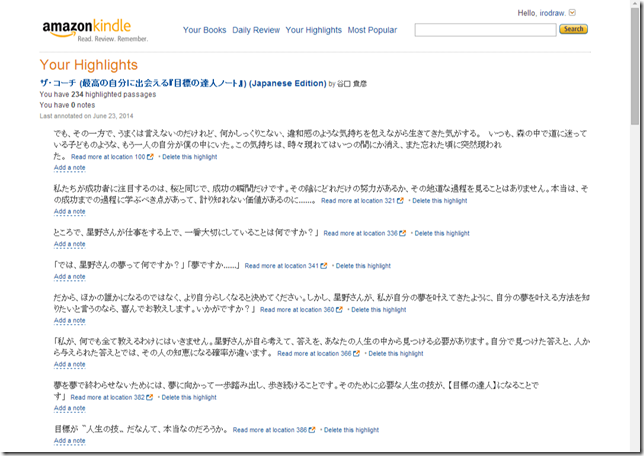The width and height of the screenshot is (644, 456).
Task: Click the vertical scrollbar thumb
Action: coord(635,66)
